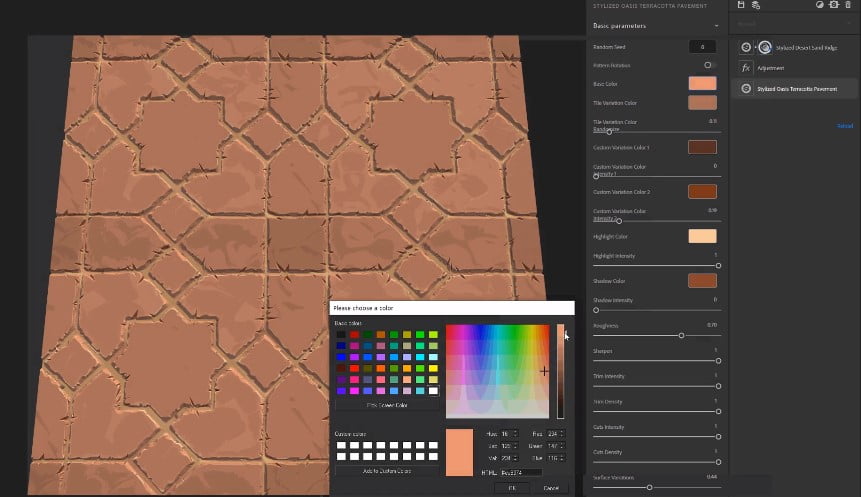Open the blend mode dropdown above the layers
This screenshot has width=861, height=497.
coord(790,24)
